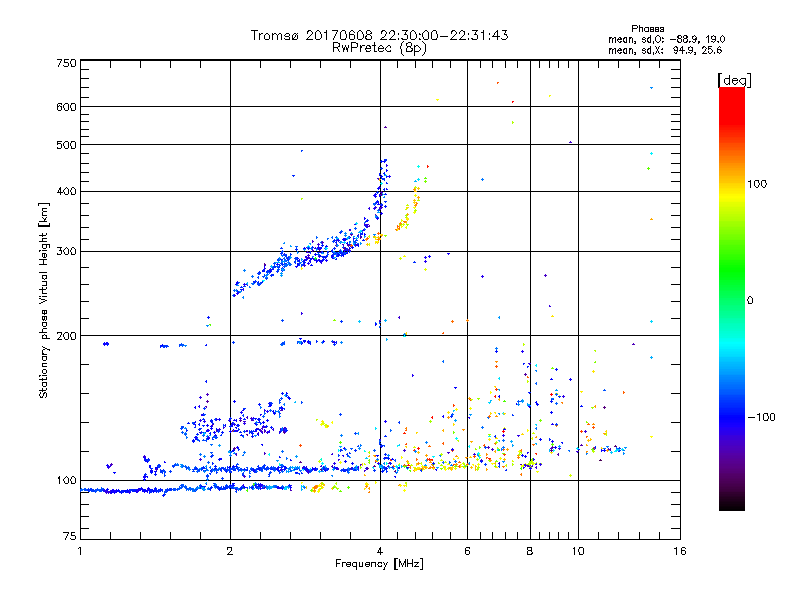Click the y-axis label '500'

66,145
